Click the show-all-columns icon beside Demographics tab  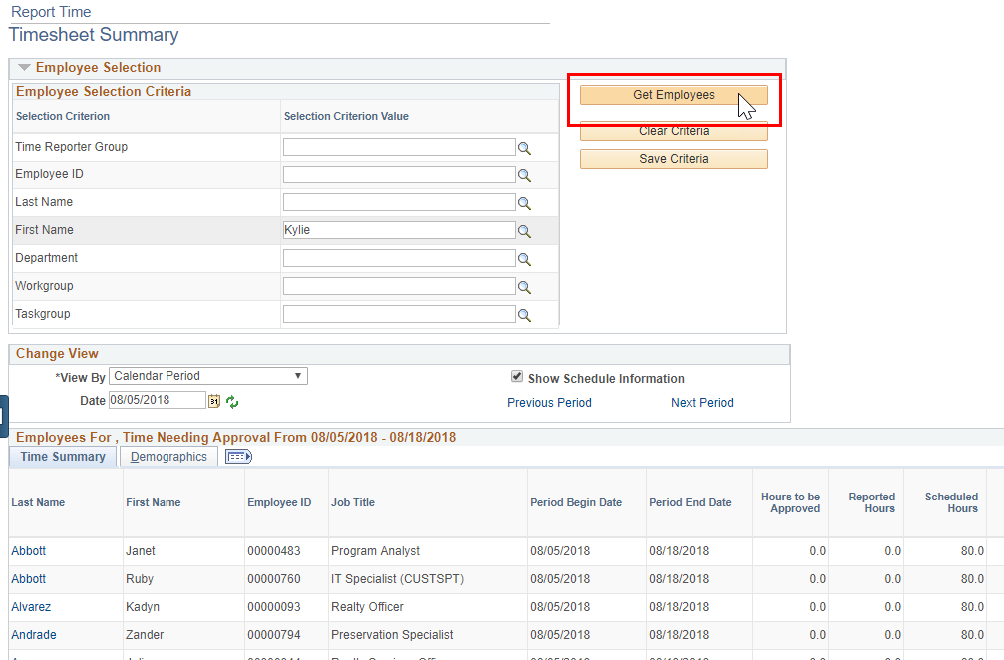pos(237,456)
